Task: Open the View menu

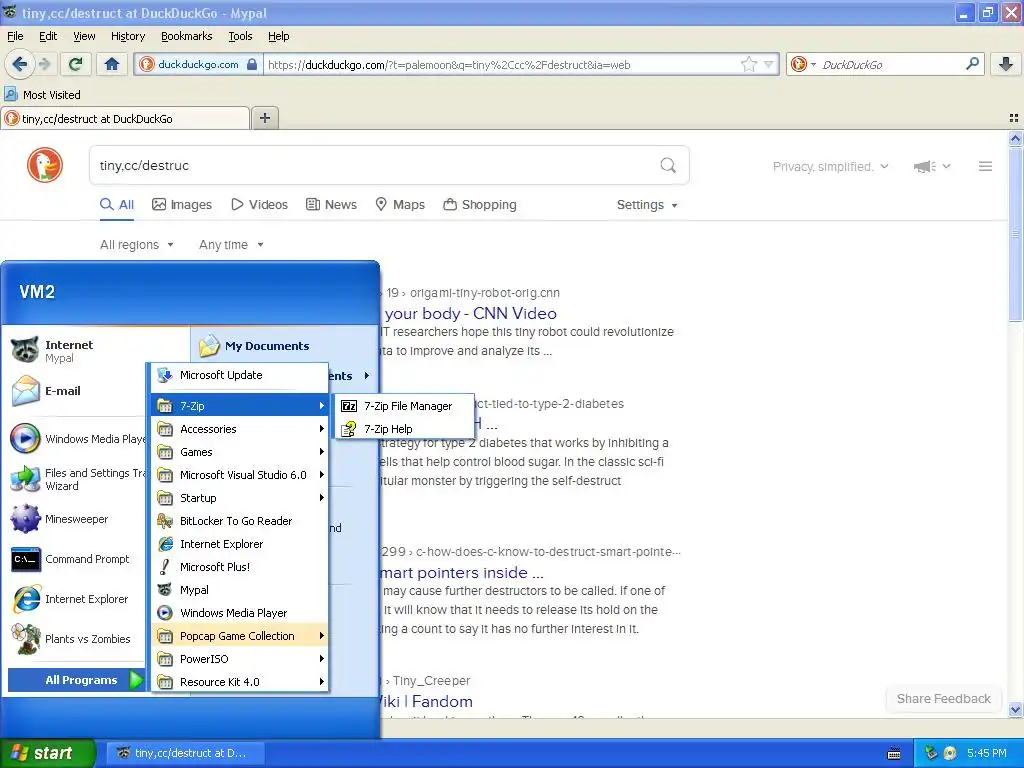Action: point(84,36)
